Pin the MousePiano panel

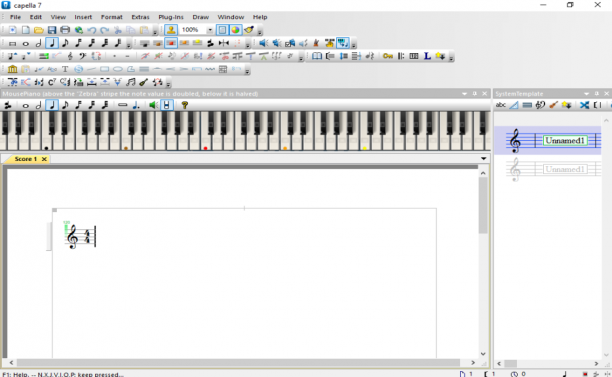(475, 94)
